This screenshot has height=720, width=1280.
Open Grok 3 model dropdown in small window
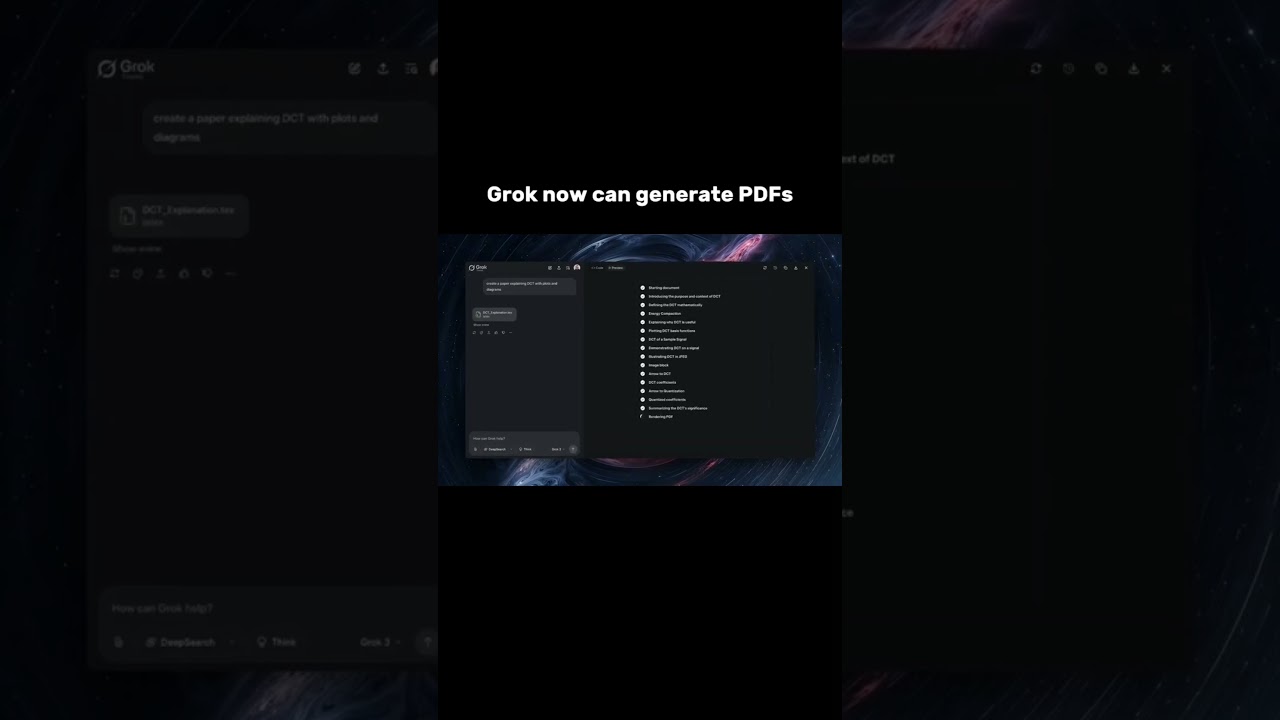pos(559,449)
